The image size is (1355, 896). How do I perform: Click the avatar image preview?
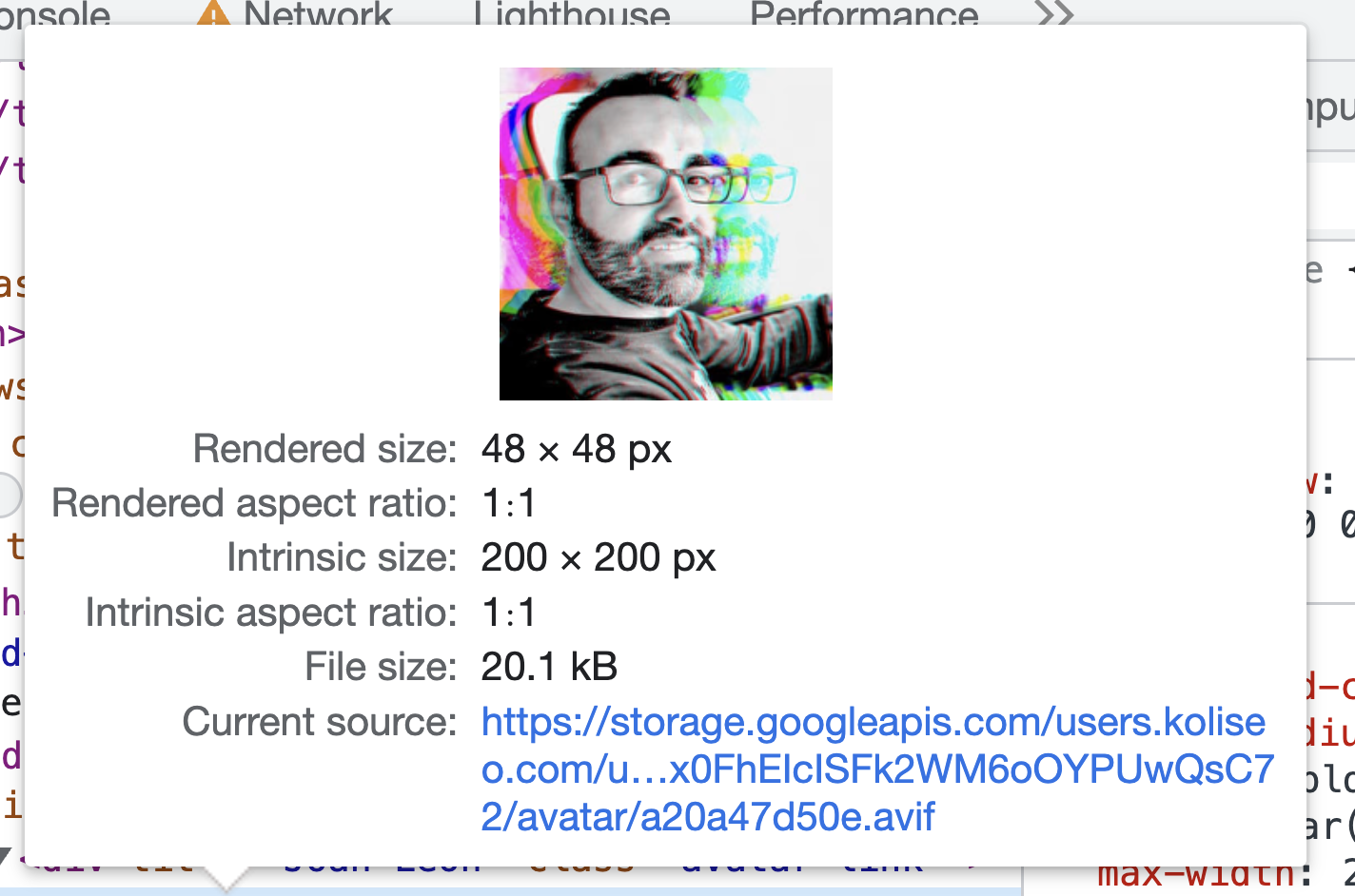(x=666, y=234)
